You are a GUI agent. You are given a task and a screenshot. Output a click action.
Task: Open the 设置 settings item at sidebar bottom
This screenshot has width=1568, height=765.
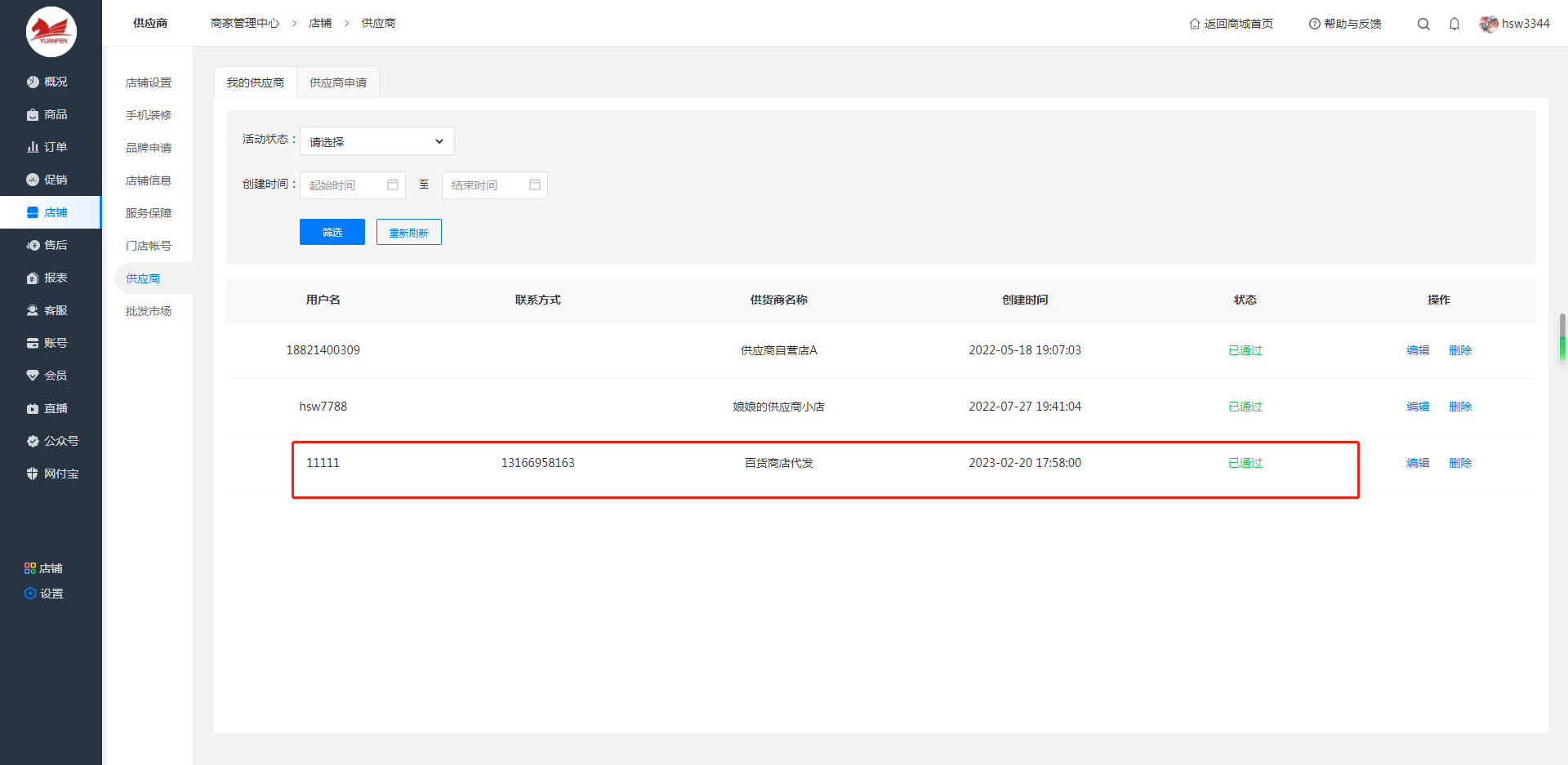pos(43,594)
